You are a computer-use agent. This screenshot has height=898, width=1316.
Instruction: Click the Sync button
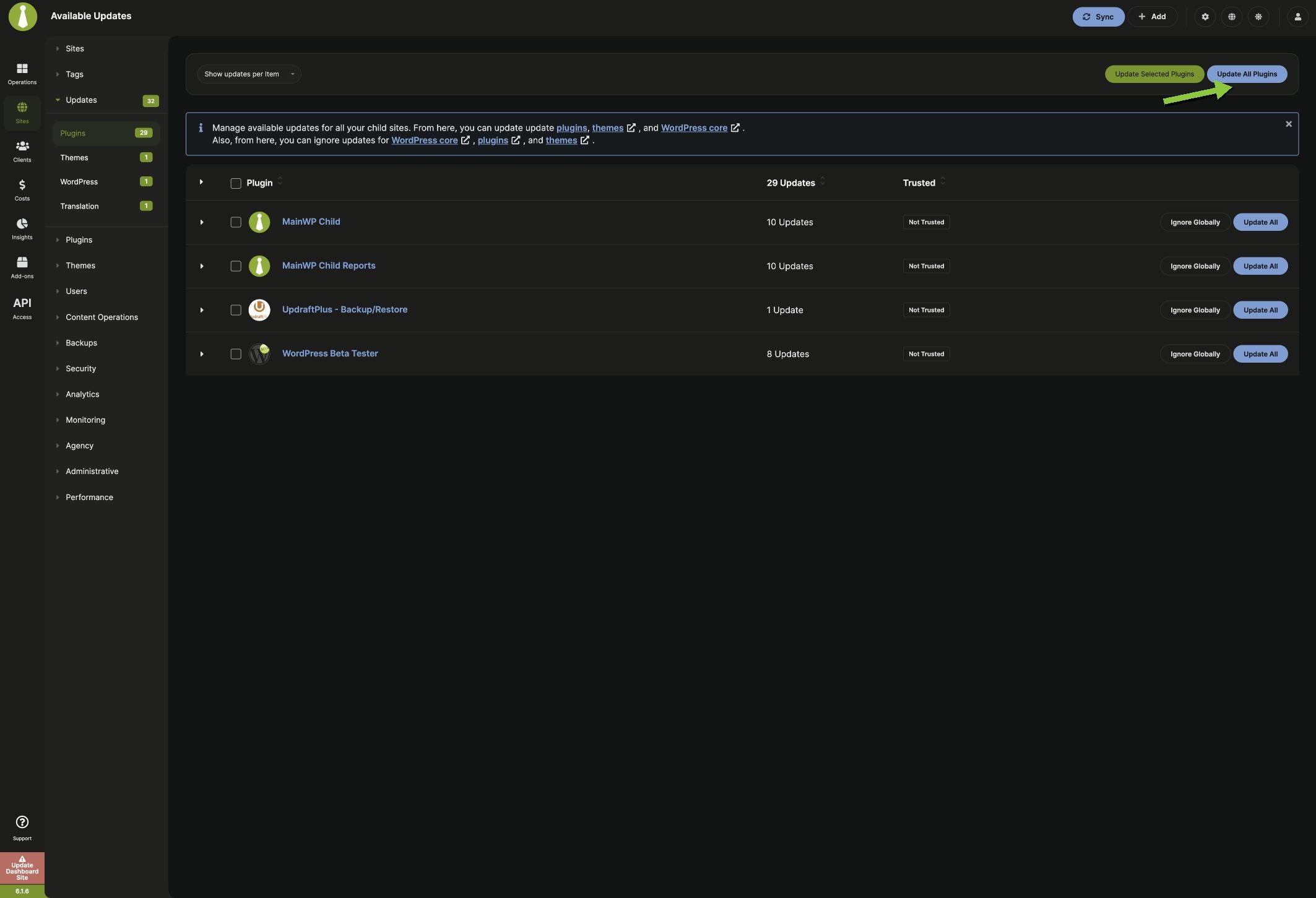tap(1098, 17)
